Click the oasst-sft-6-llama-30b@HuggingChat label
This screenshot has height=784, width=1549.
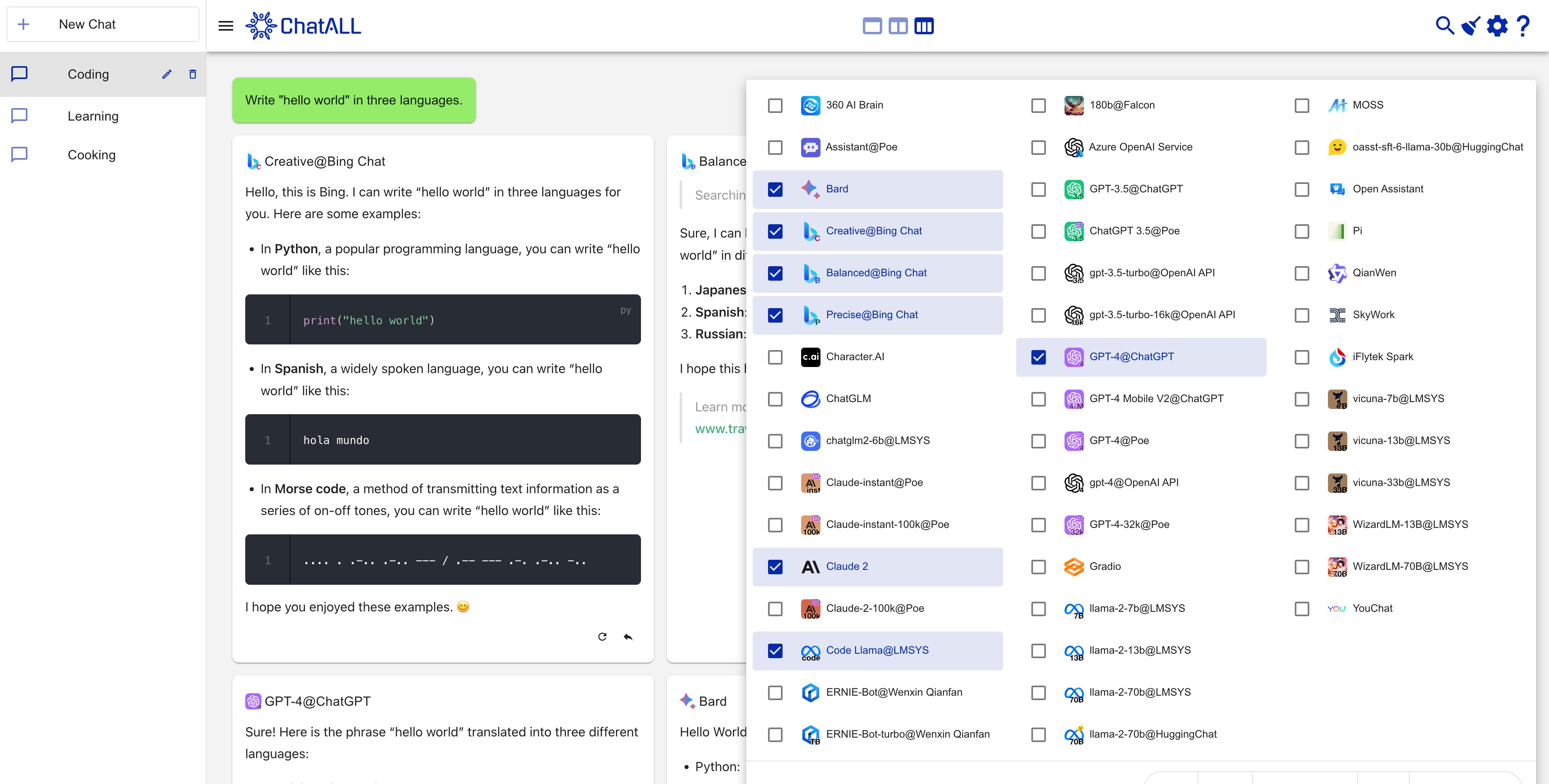1437,147
